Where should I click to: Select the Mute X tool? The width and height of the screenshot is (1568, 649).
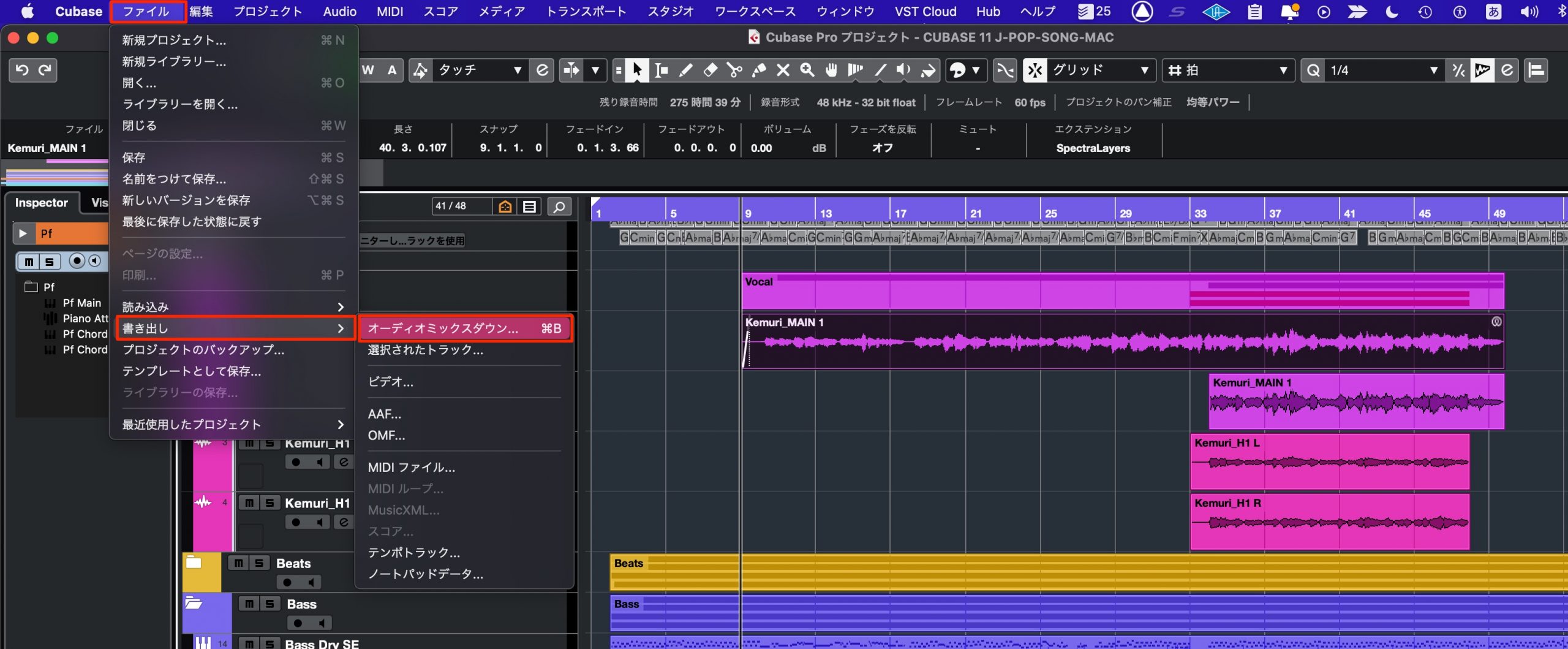pos(783,70)
